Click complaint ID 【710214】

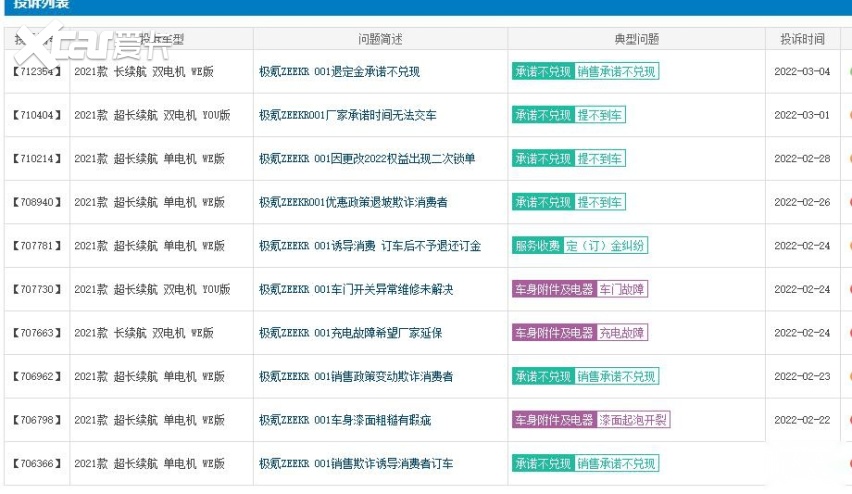pyautogui.click(x=36, y=159)
